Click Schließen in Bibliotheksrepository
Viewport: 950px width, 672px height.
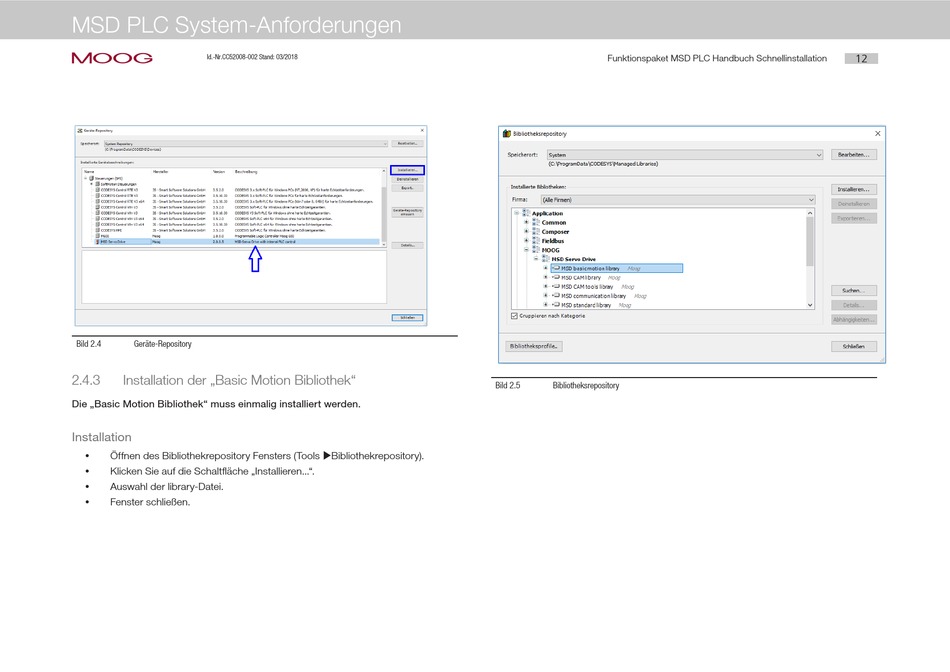tap(854, 346)
